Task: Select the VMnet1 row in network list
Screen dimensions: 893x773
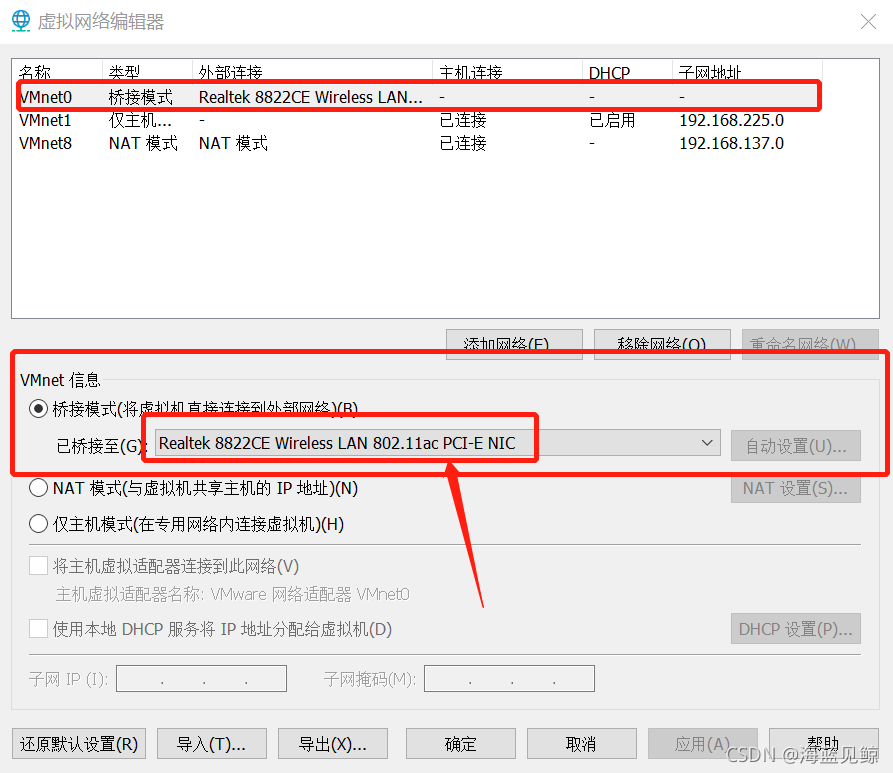Action: 419,120
